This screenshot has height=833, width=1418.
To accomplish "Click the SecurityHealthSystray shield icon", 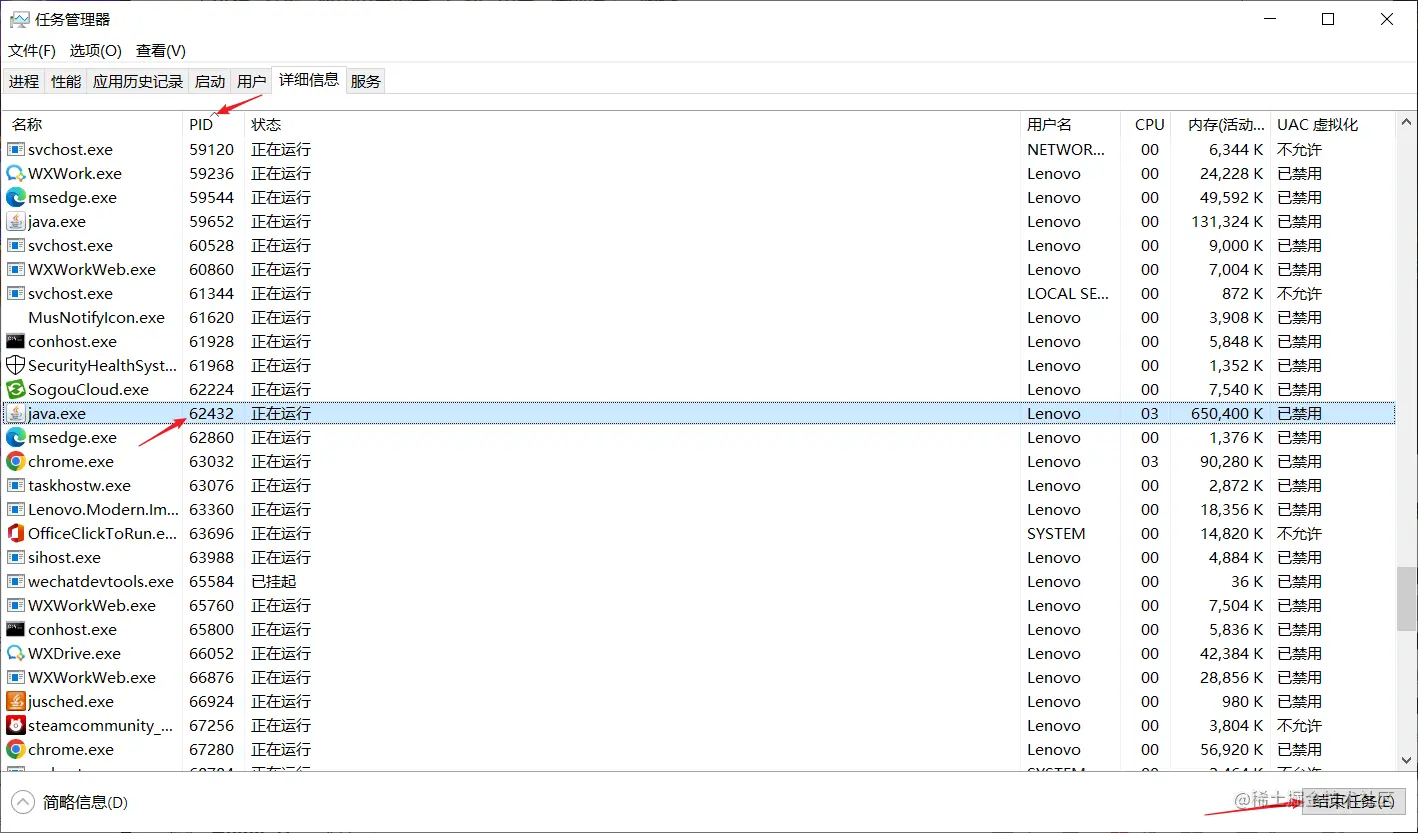I will 15,365.
